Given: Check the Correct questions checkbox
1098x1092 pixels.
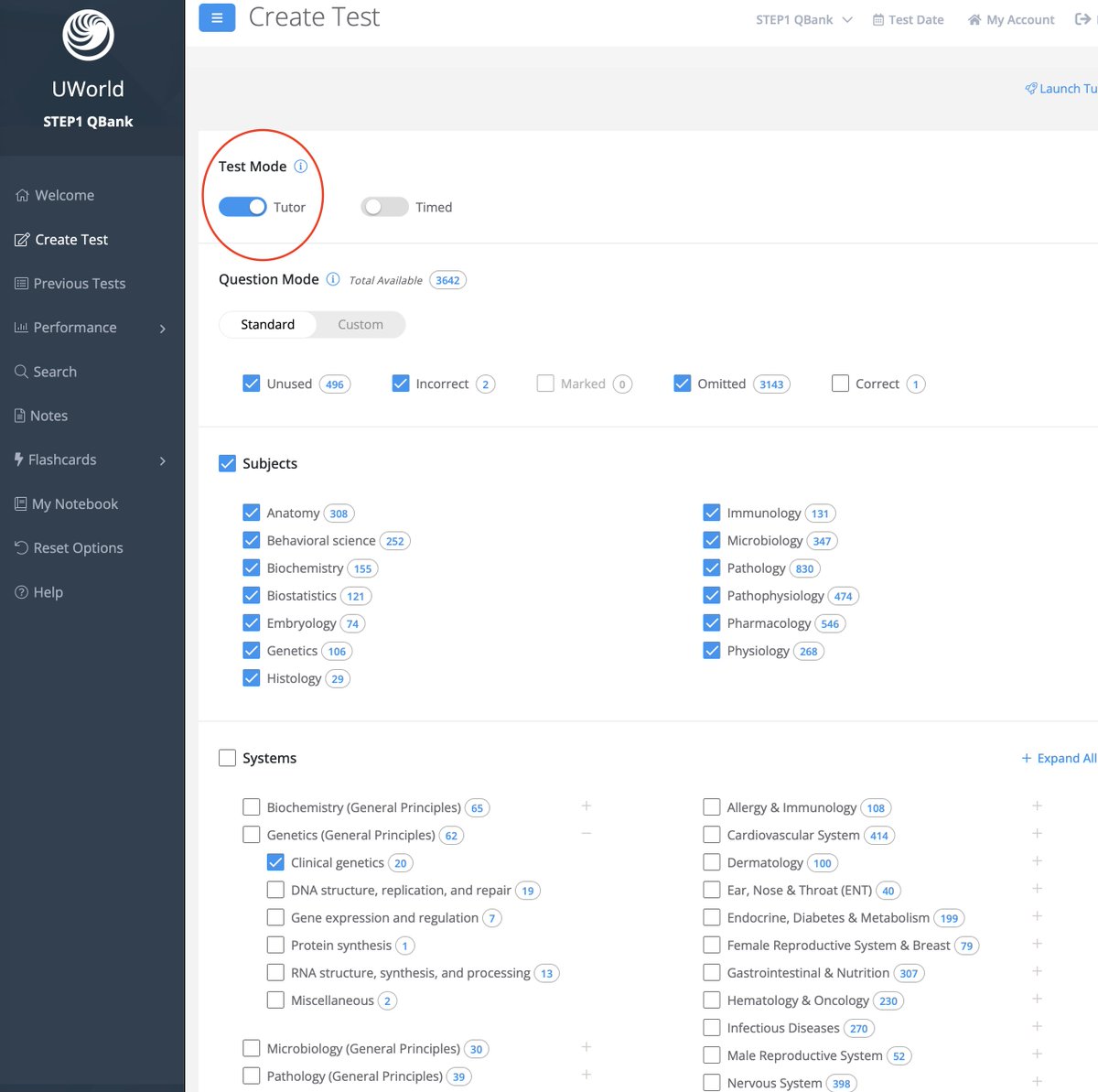Looking at the screenshot, I should (840, 384).
